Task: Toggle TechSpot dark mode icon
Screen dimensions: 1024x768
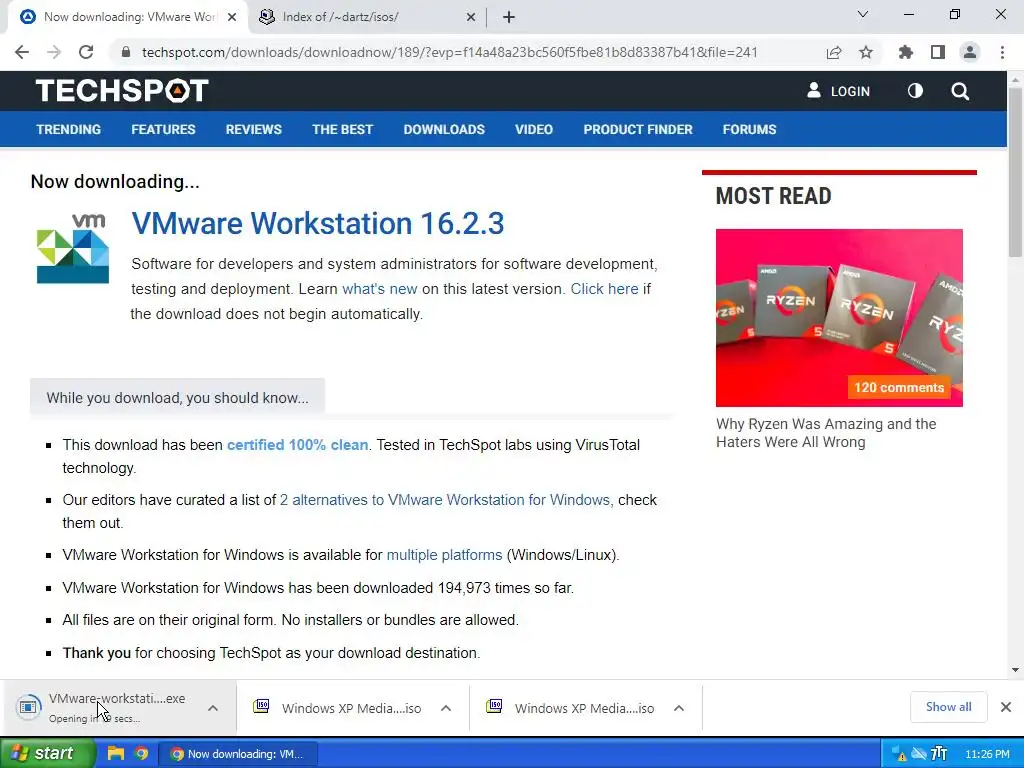Action: tap(916, 91)
